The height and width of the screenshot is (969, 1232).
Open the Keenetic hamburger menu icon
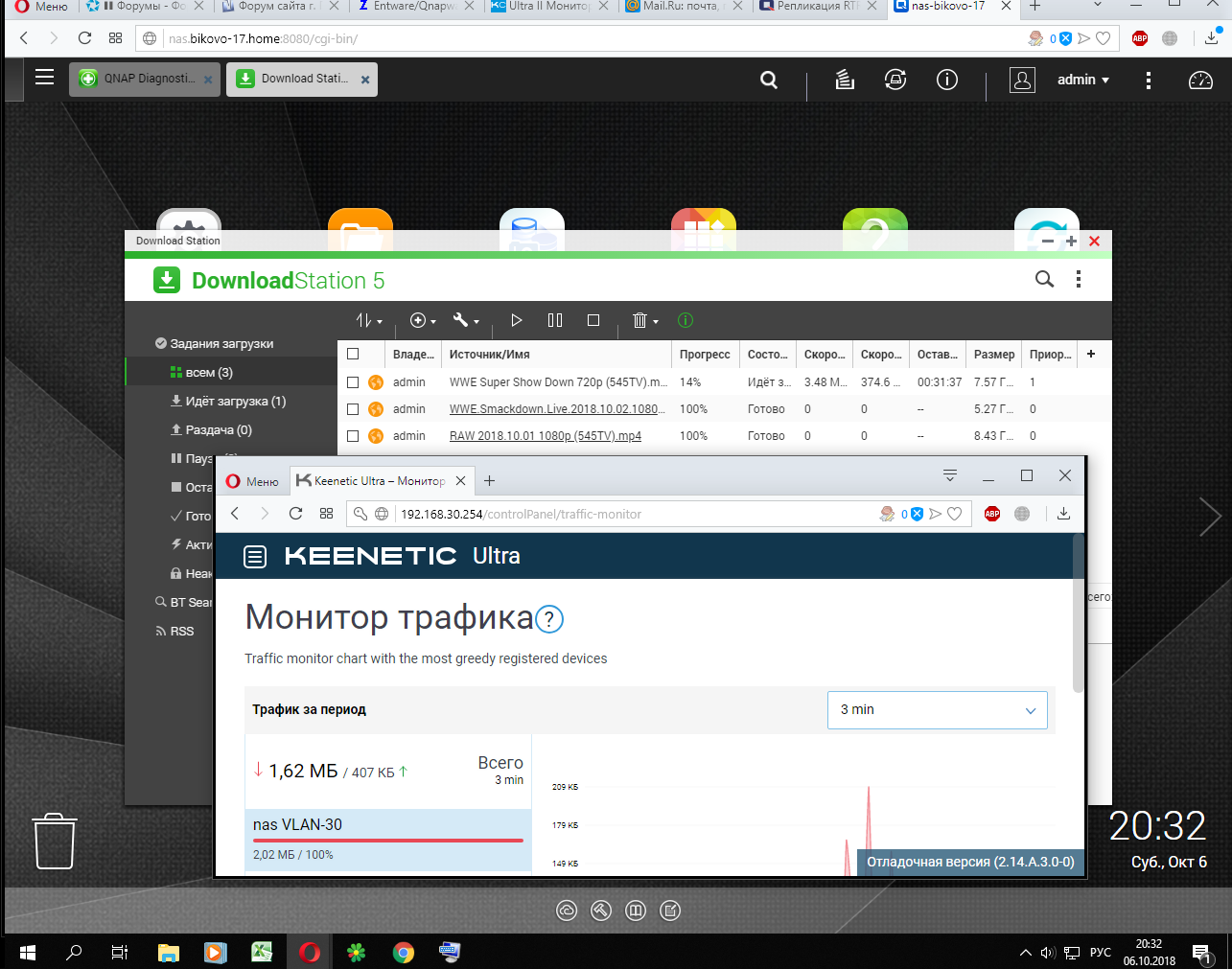(x=255, y=556)
